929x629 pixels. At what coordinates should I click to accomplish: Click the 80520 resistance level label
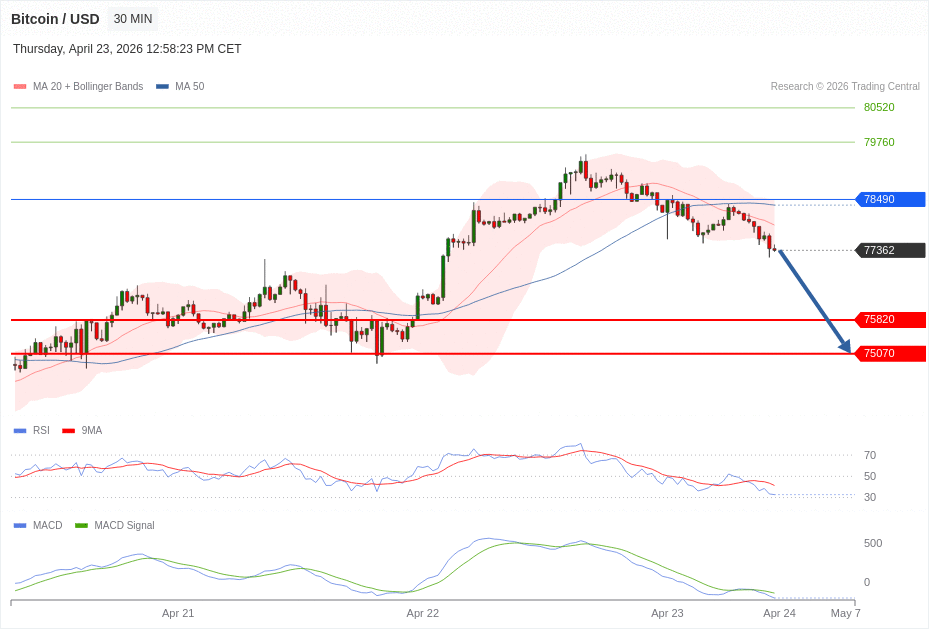click(x=879, y=107)
